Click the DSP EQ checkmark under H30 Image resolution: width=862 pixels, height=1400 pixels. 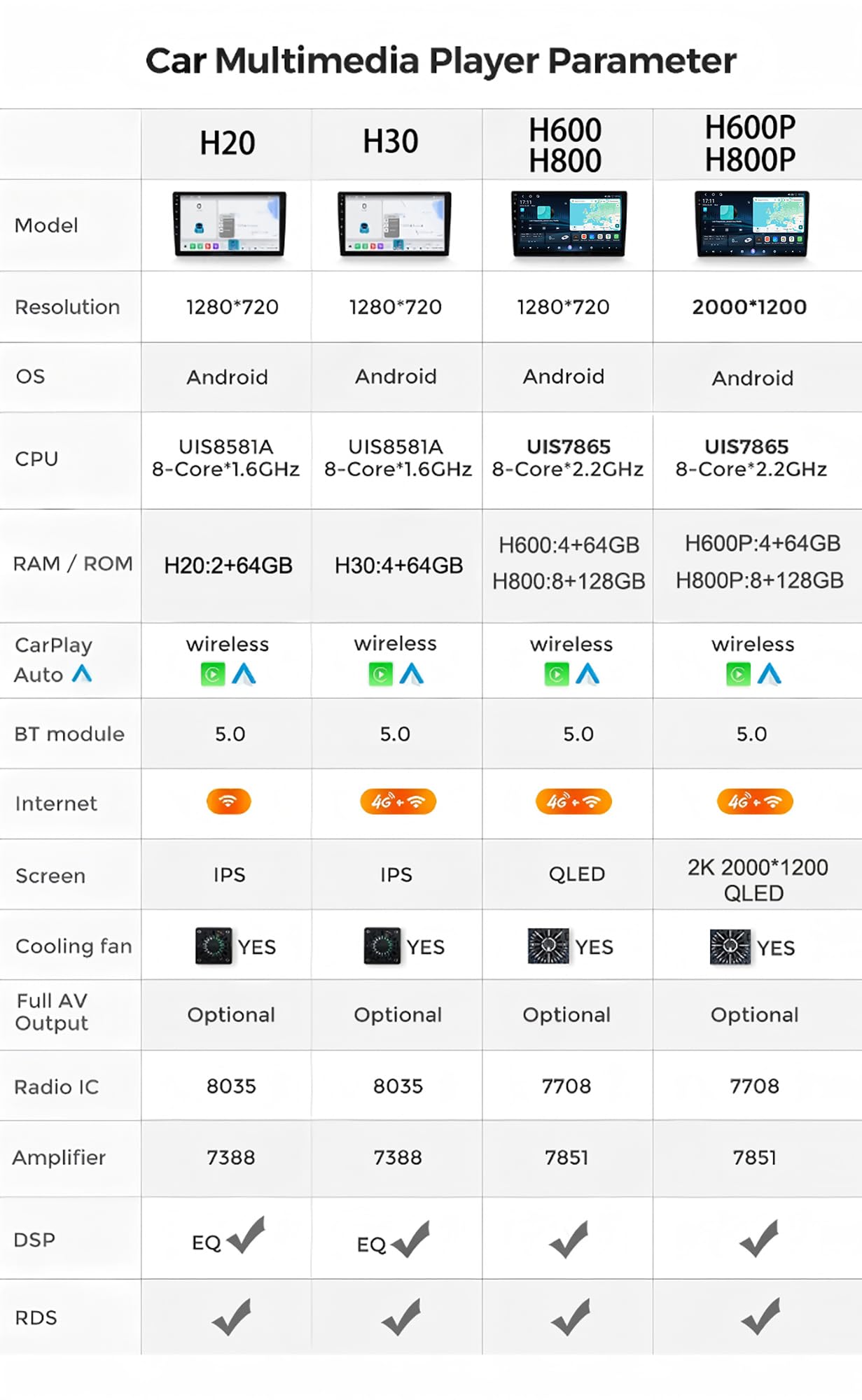click(x=411, y=1240)
